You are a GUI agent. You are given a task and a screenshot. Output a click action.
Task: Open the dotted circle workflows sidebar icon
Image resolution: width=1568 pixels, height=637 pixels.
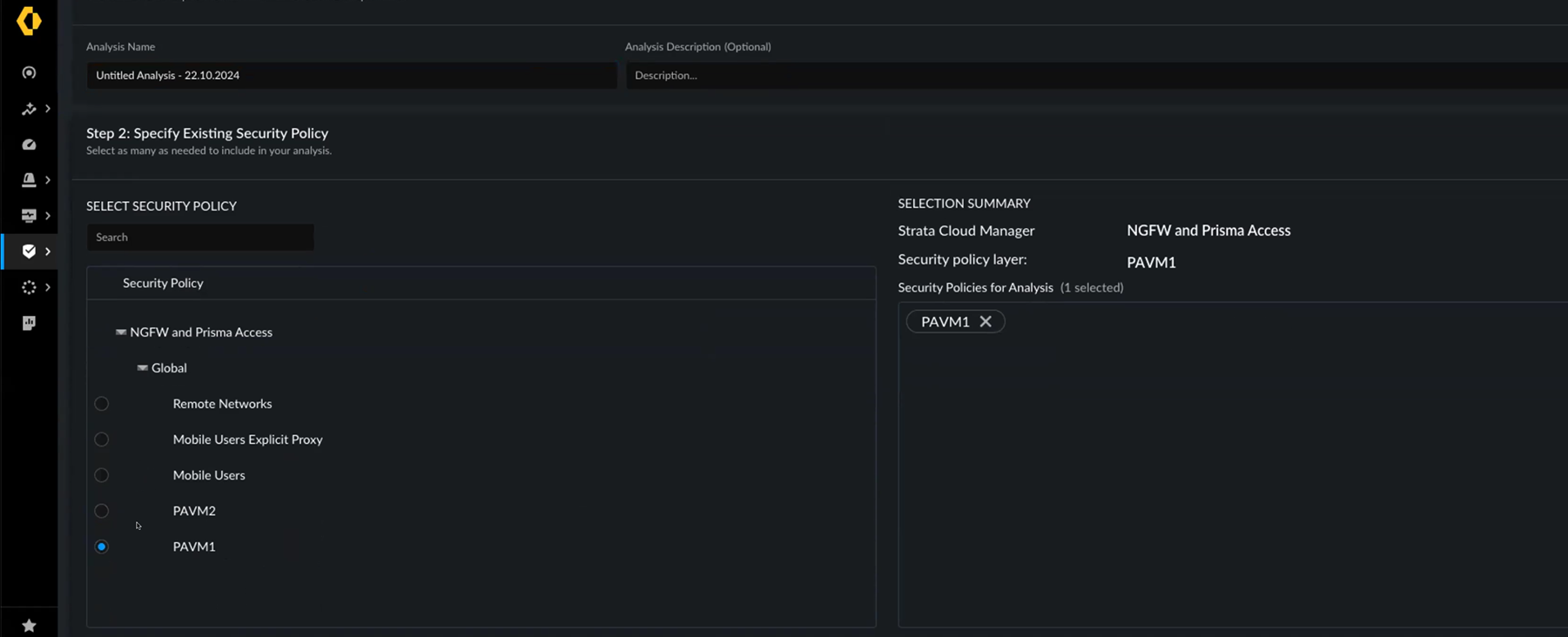29,287
